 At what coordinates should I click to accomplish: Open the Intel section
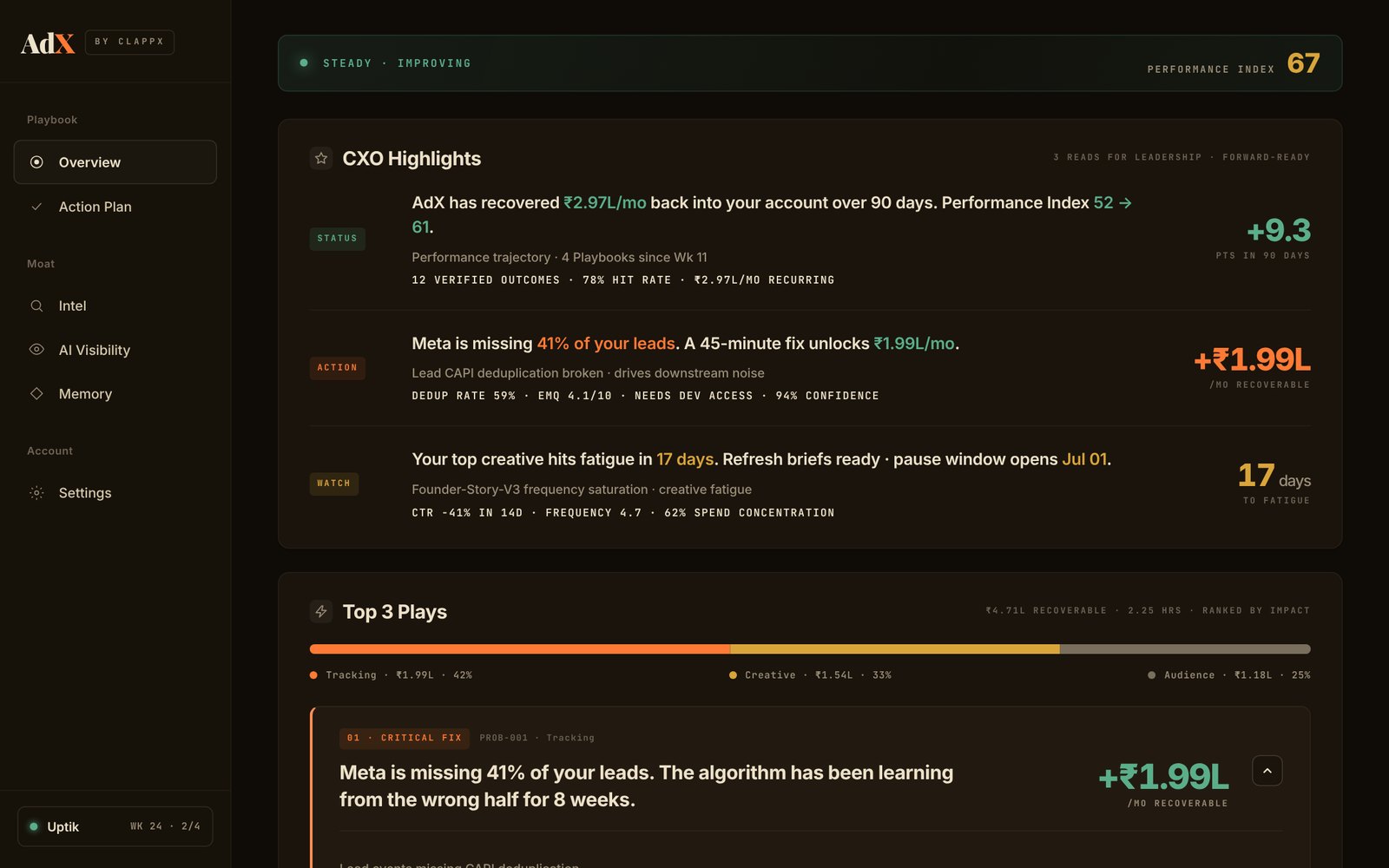115,306
